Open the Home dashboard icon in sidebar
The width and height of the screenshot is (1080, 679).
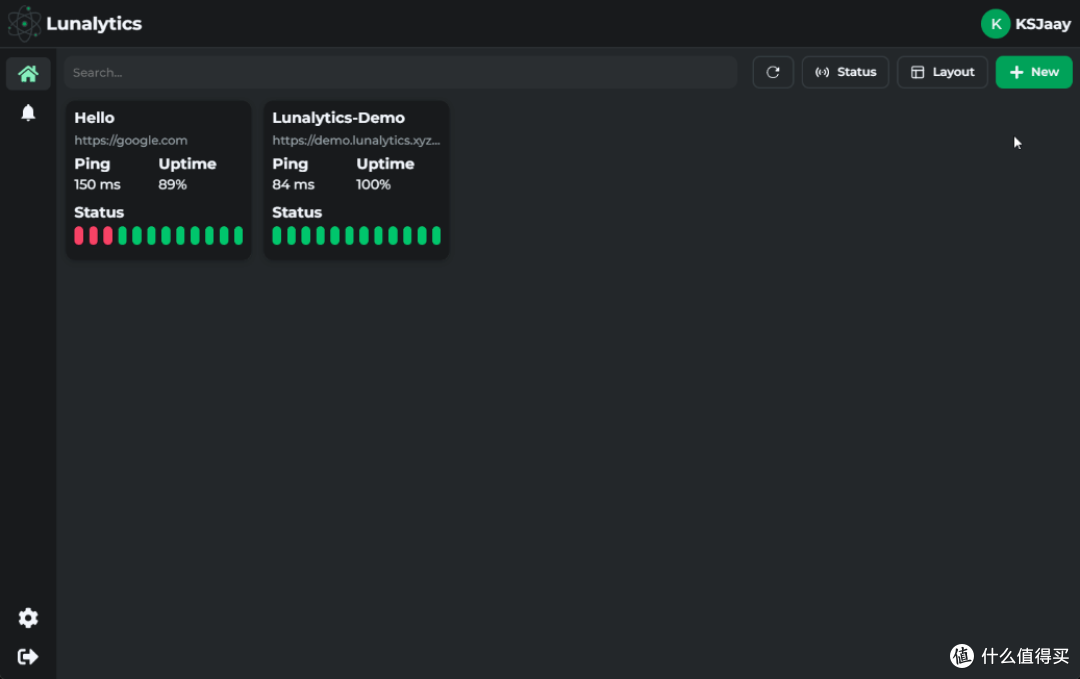(x=28, y=74)
